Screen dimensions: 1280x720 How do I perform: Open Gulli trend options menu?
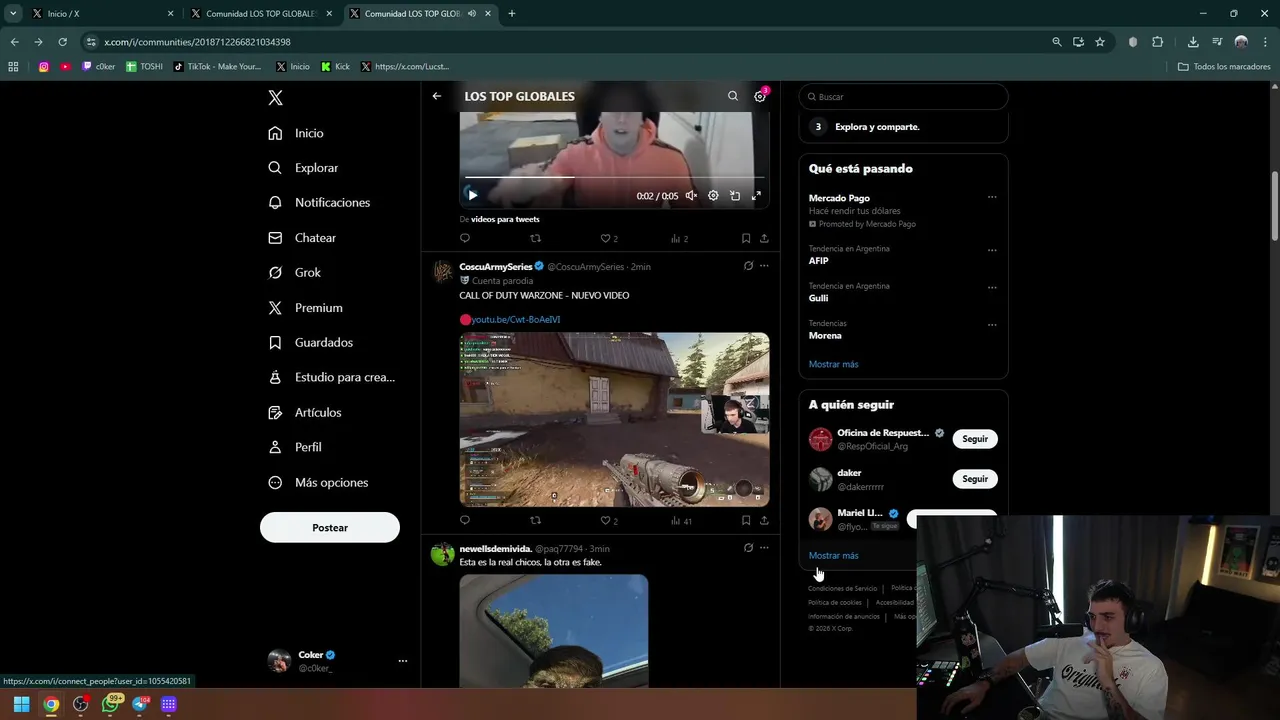click(x=992, y=287)
